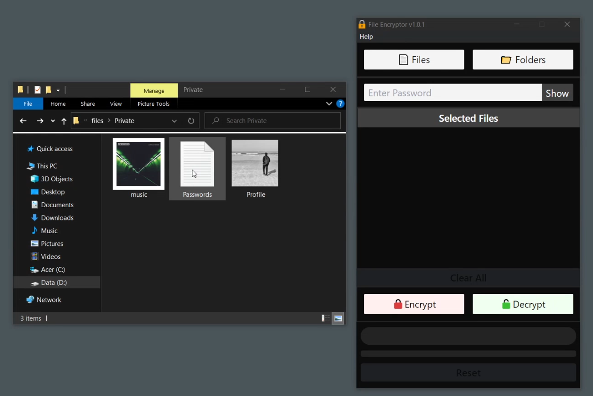Click the Explorer folder icon in titlebar
The height and width of the screenshot is (396, 593).
(x=20, y=90)
